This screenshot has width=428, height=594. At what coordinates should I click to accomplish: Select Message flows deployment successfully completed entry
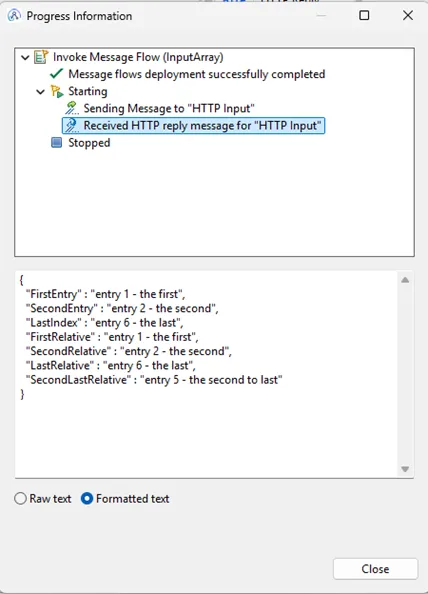197,74
